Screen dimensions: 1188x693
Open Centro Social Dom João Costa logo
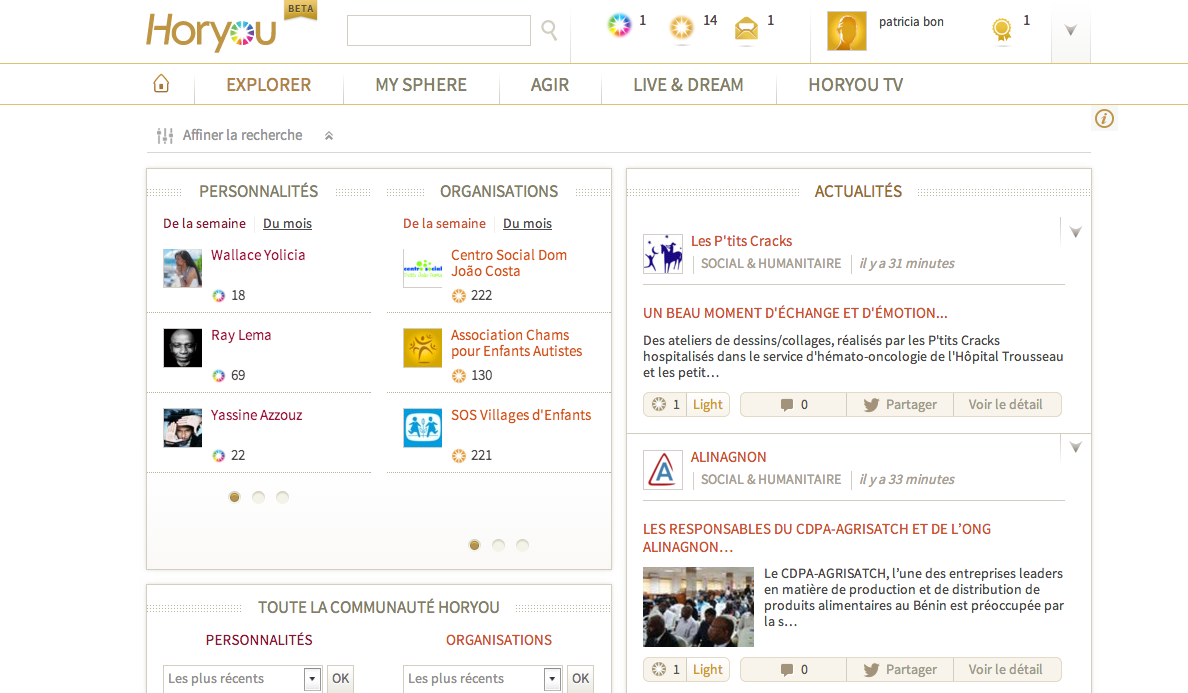pos(423,268)
